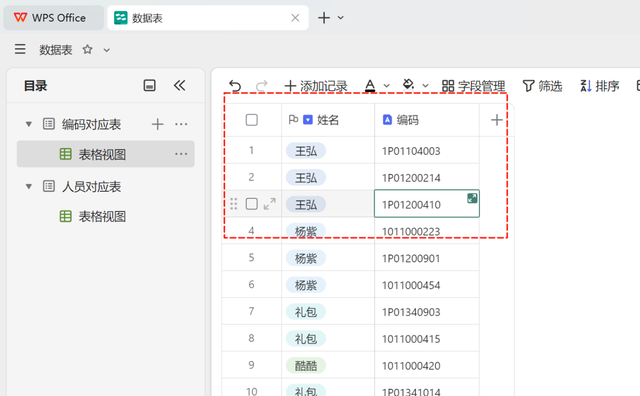Screen dimensions: 640x396
Task: Click the 数据表 title text
Action: click(x=56, y=50)
